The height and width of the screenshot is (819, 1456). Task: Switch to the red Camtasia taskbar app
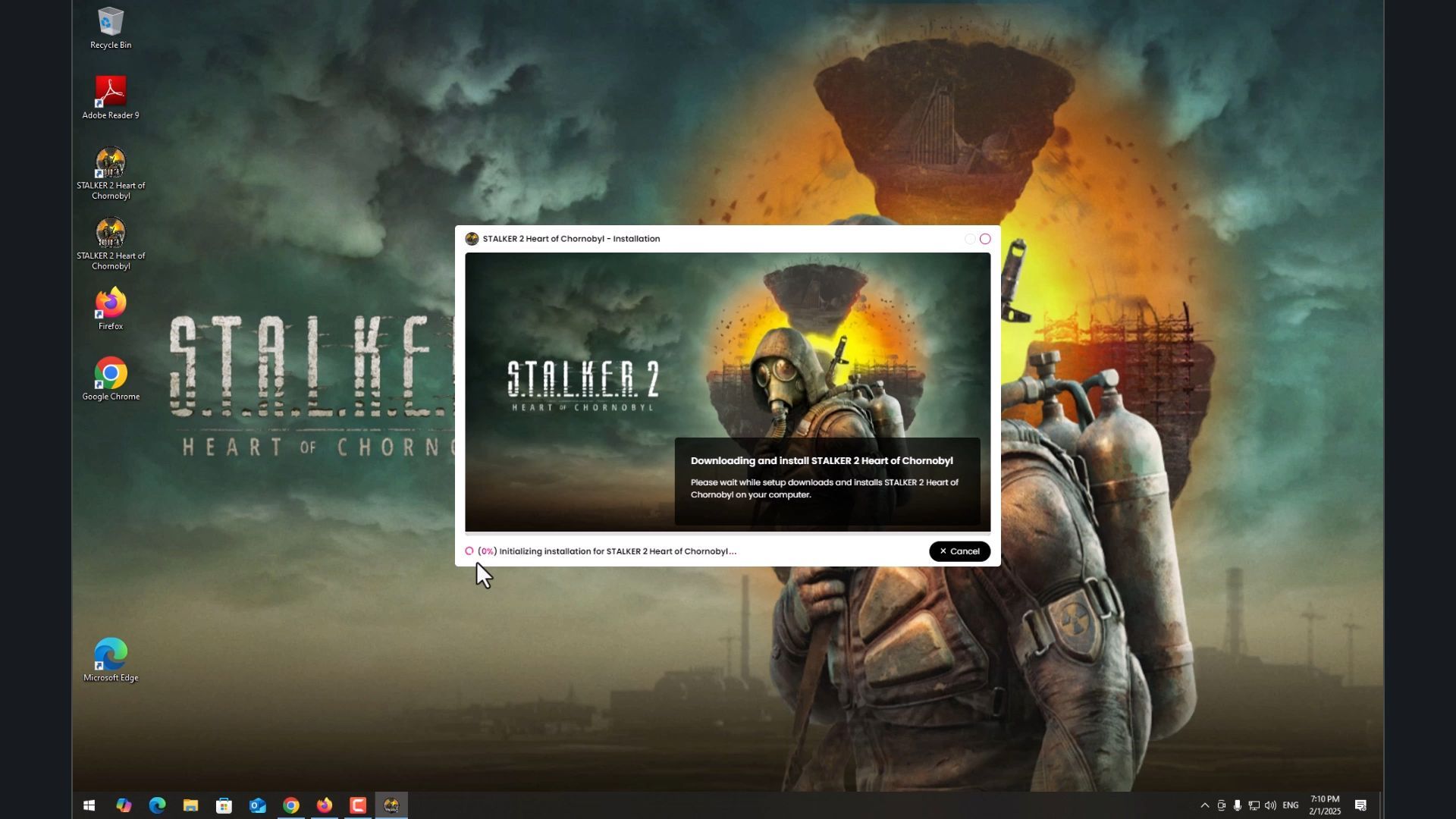(358, 805)
